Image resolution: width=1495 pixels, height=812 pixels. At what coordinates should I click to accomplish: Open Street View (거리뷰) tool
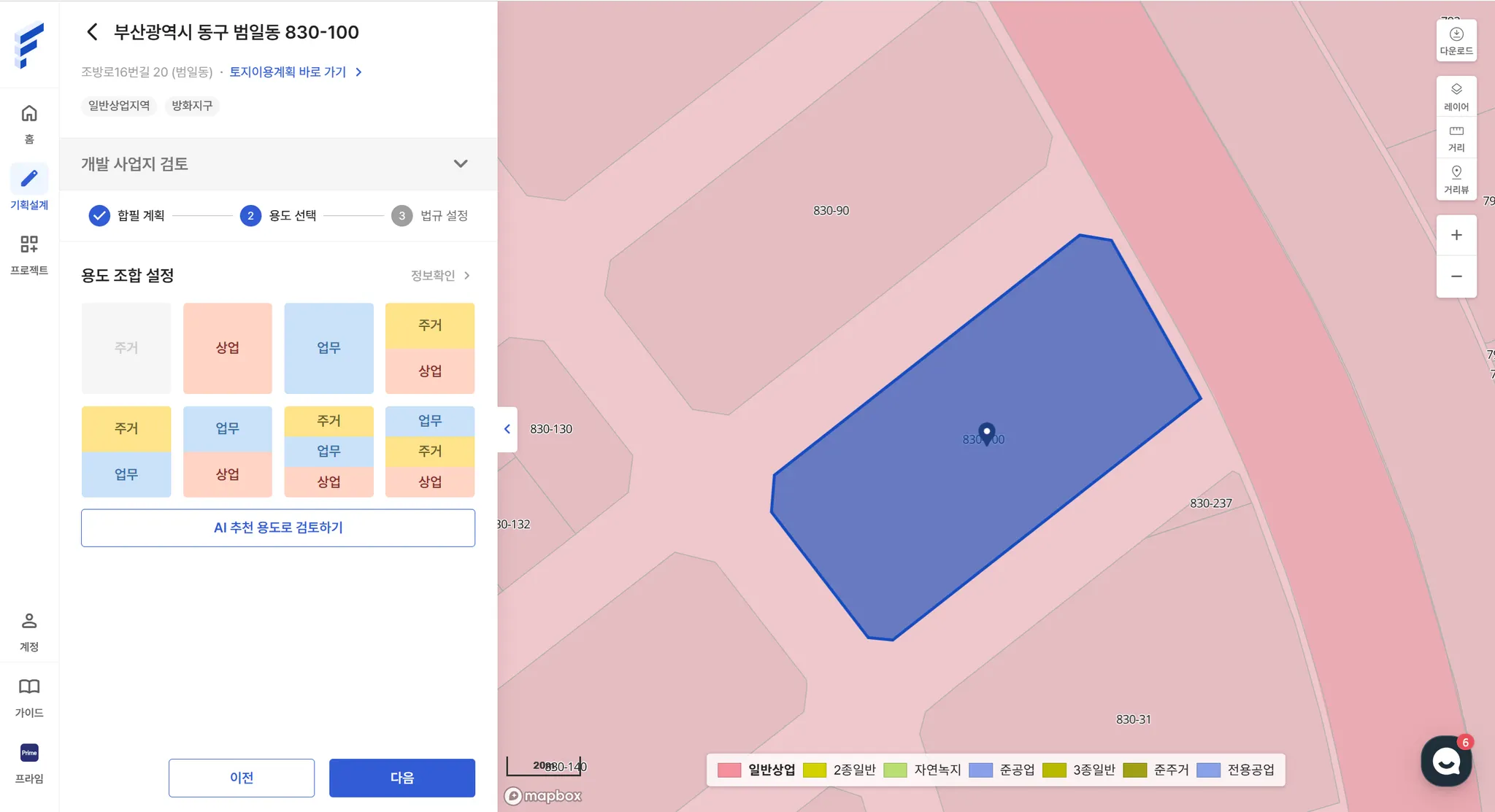click(1456, 179)
